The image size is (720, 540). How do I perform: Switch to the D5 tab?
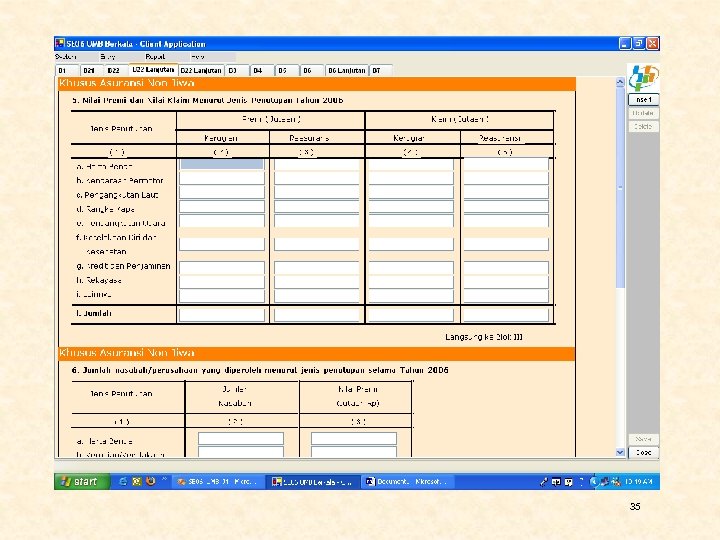click(287, 70)
